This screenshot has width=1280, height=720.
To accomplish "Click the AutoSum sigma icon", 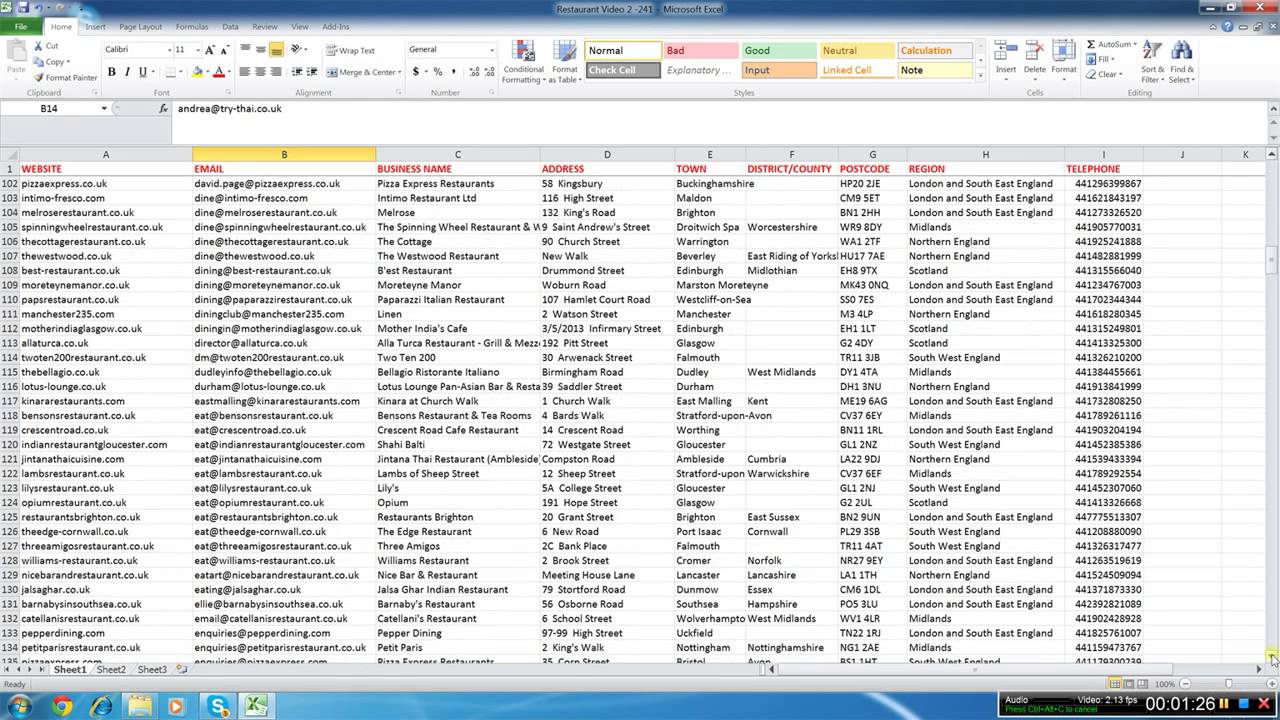I will click(1092, 45).
